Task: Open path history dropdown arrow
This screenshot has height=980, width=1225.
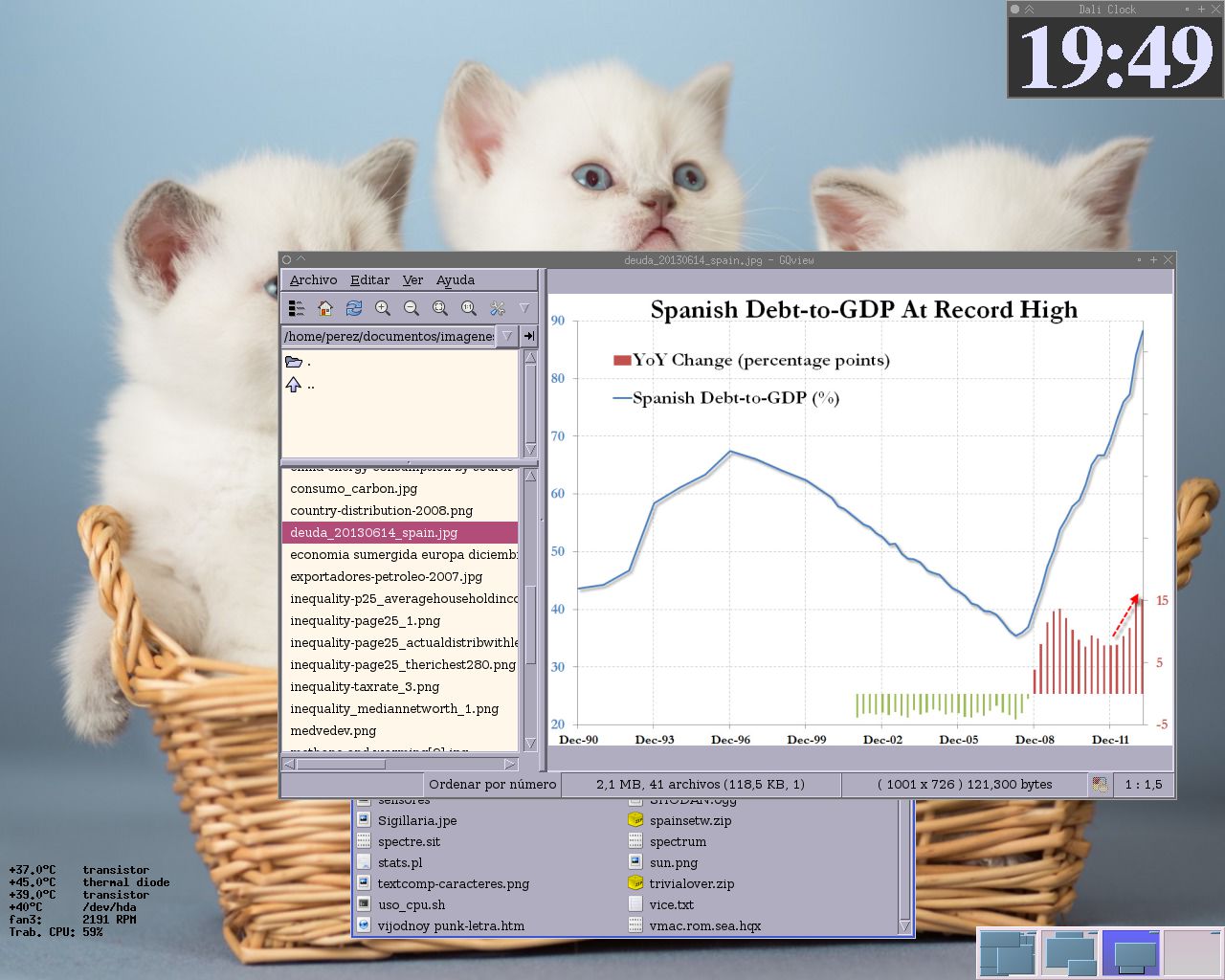Action: coord(507,336)
